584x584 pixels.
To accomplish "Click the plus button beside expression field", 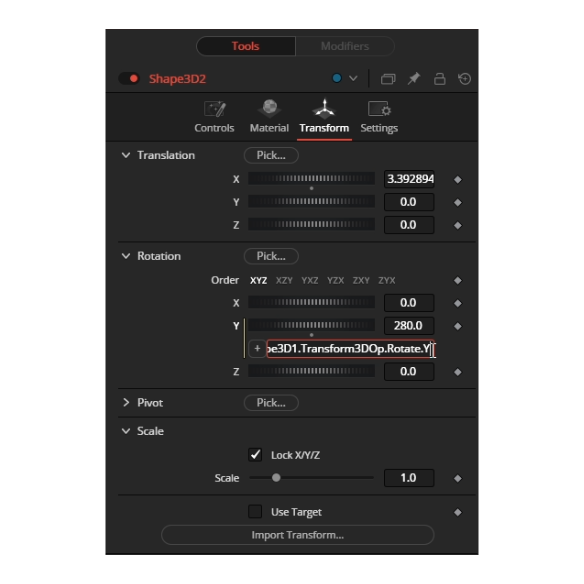I will [257, 349].
